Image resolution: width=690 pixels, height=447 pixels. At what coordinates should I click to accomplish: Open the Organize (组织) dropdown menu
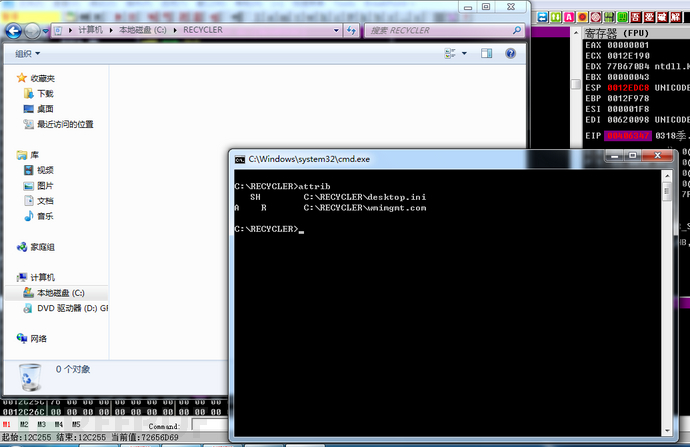[29, 55]
